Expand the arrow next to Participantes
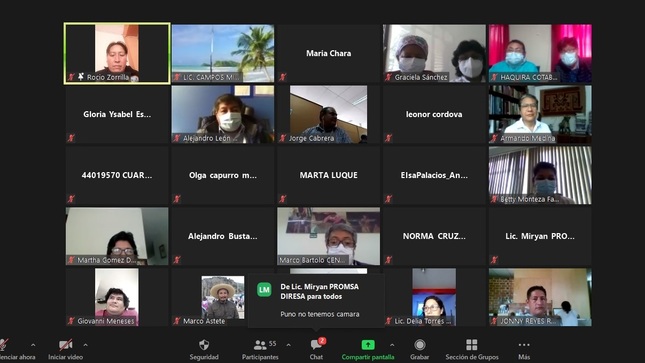 [288, 345]
